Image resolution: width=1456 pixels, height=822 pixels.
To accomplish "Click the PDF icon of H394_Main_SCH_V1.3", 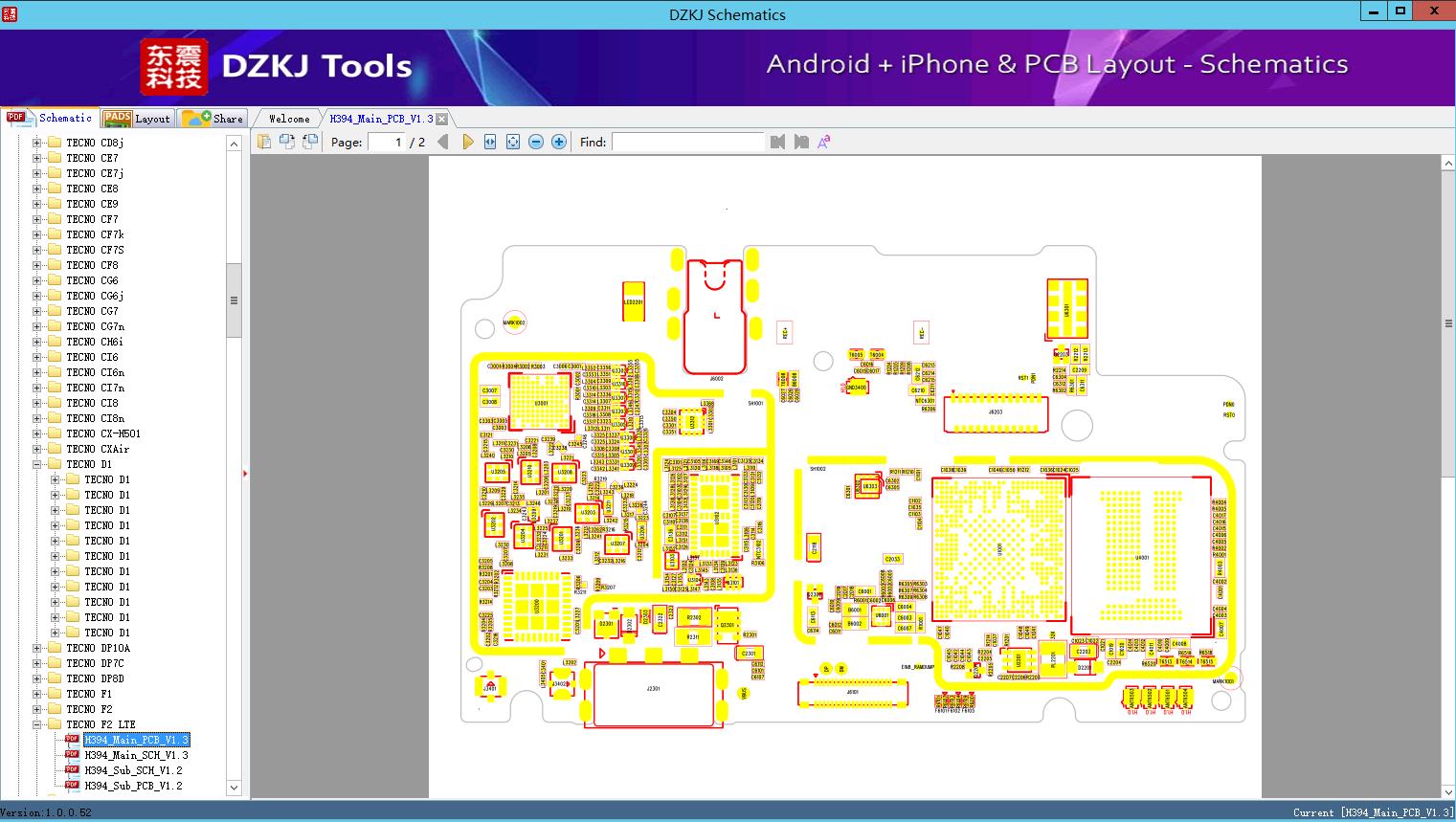I will point(72,755).
